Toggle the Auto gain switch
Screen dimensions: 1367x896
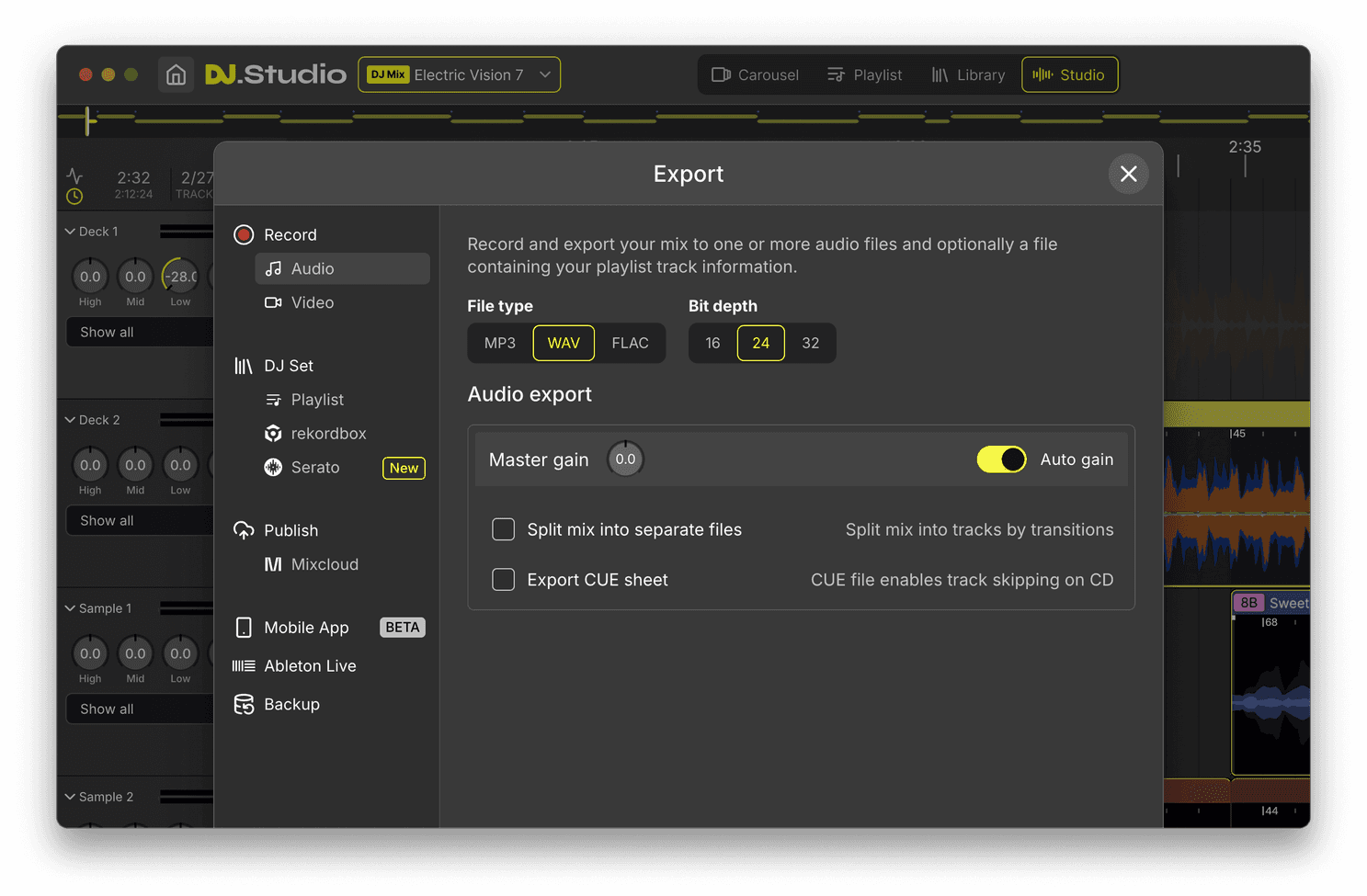[1001, 459]
